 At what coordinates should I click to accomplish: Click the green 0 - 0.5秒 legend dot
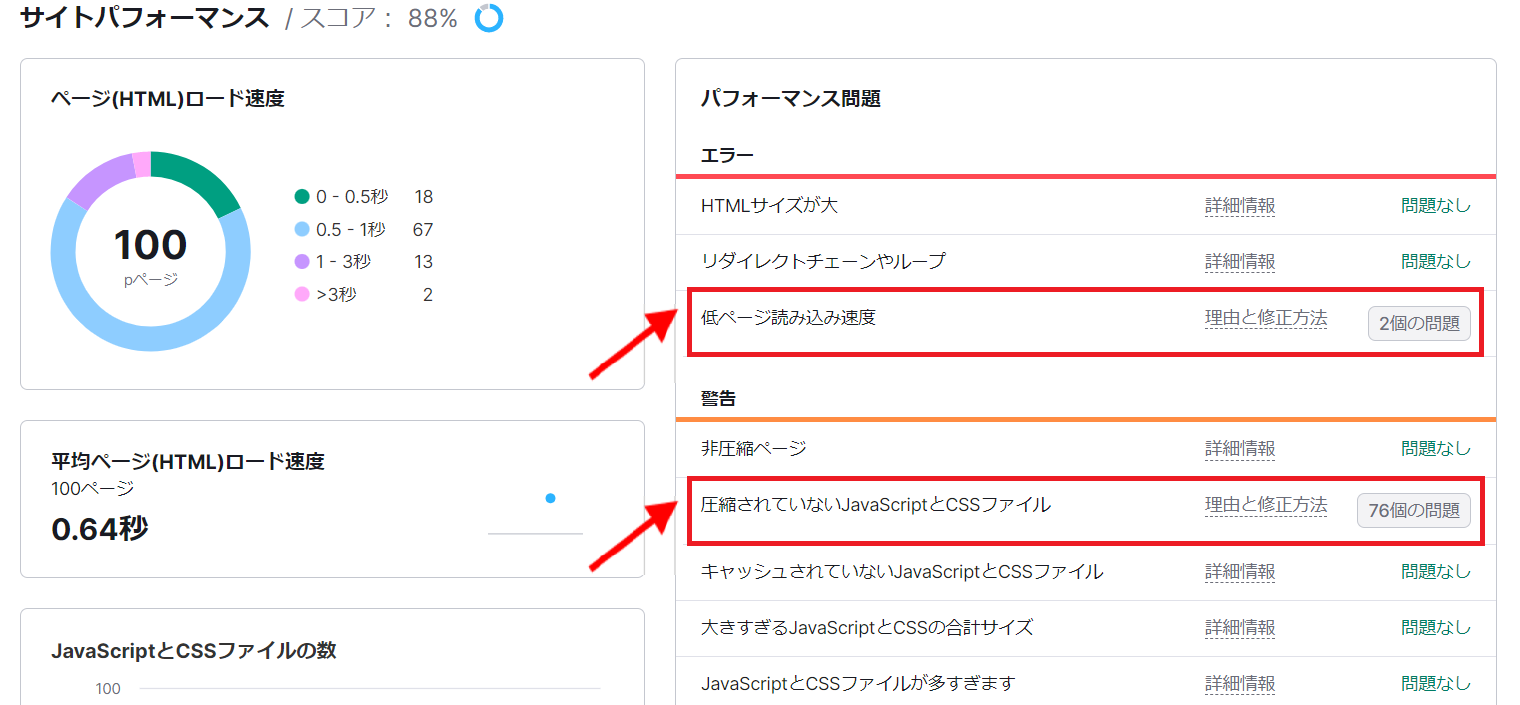[x=302, y=197]
